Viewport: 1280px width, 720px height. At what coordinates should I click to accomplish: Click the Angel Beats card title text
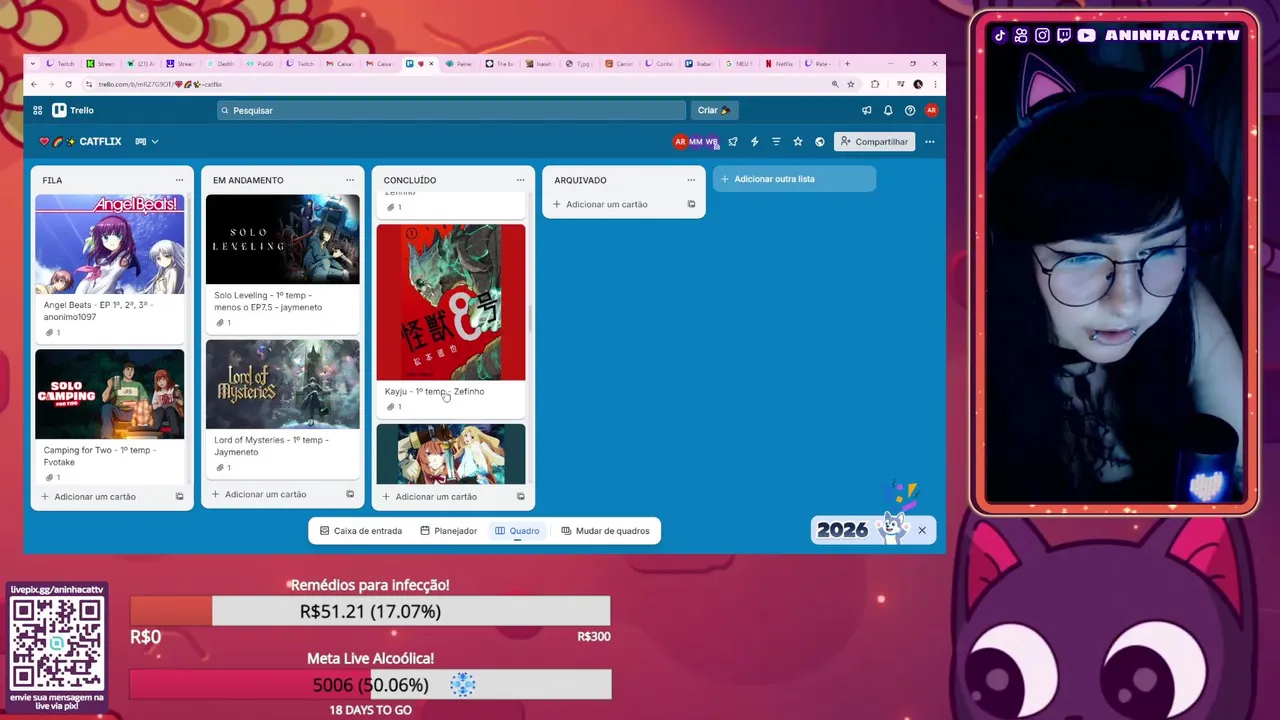[98, 311]
